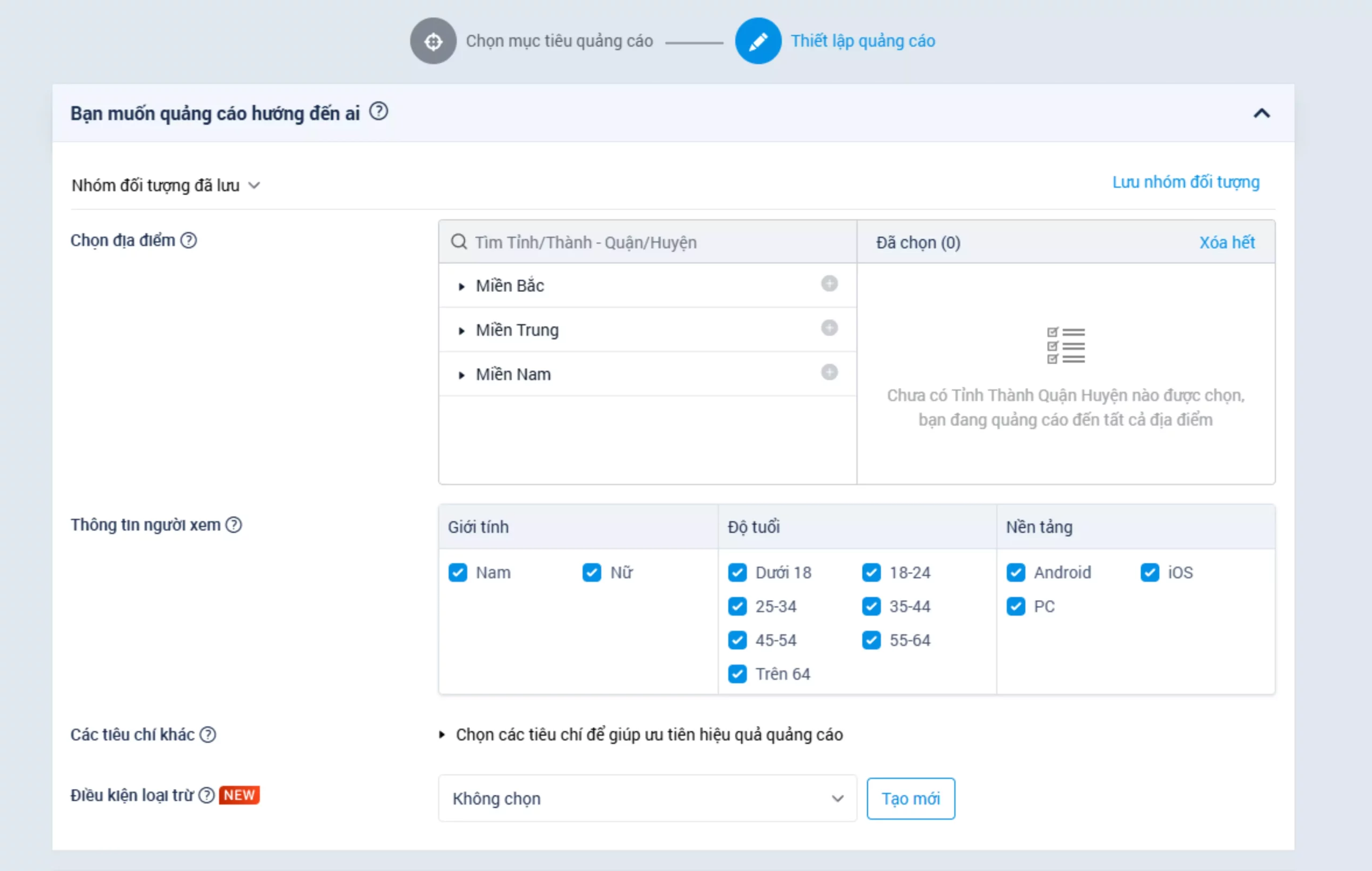Expand the Miền Bắc tree arrow
Screen dimensions: 1372x871
pyautogui.click(x=461, y=287)
